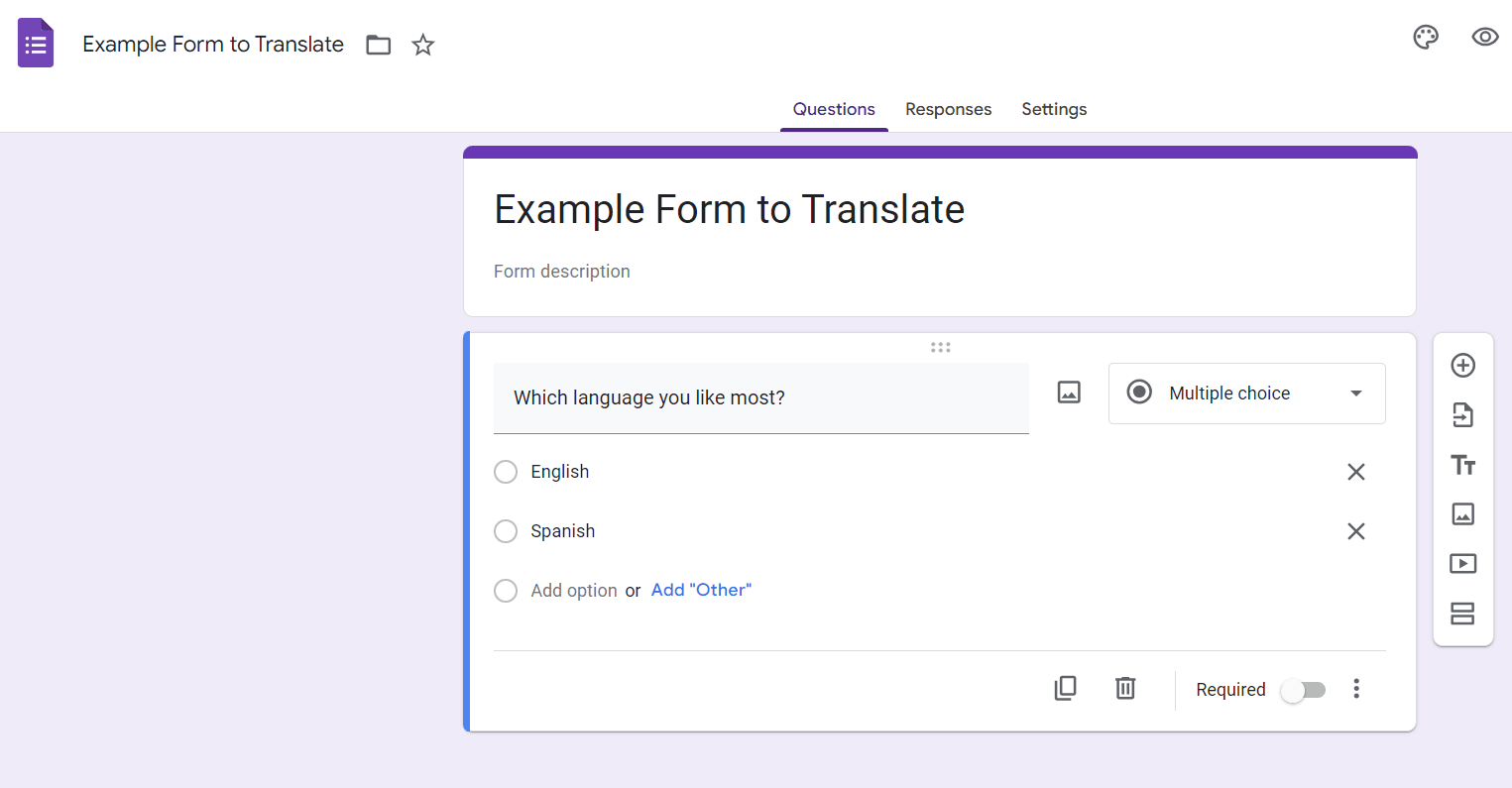1512x788 pixels.
Task: Open more options with the three-dot menu
Action: tap(1355, 688)
